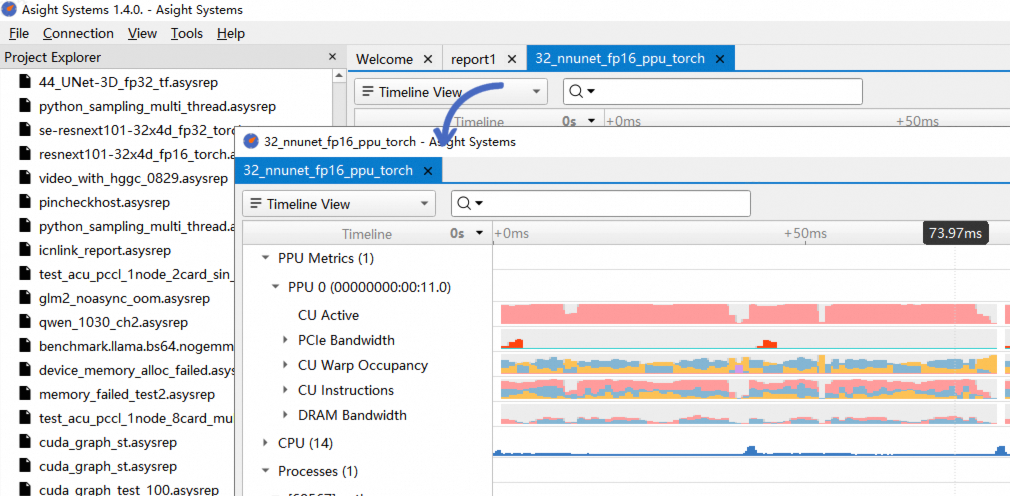This screenshot has height=496, width=1010.
Task: Click file icon of test_acu_pccl_1node_2card entry
Action: pyautogui.click(x=25, y=274)
